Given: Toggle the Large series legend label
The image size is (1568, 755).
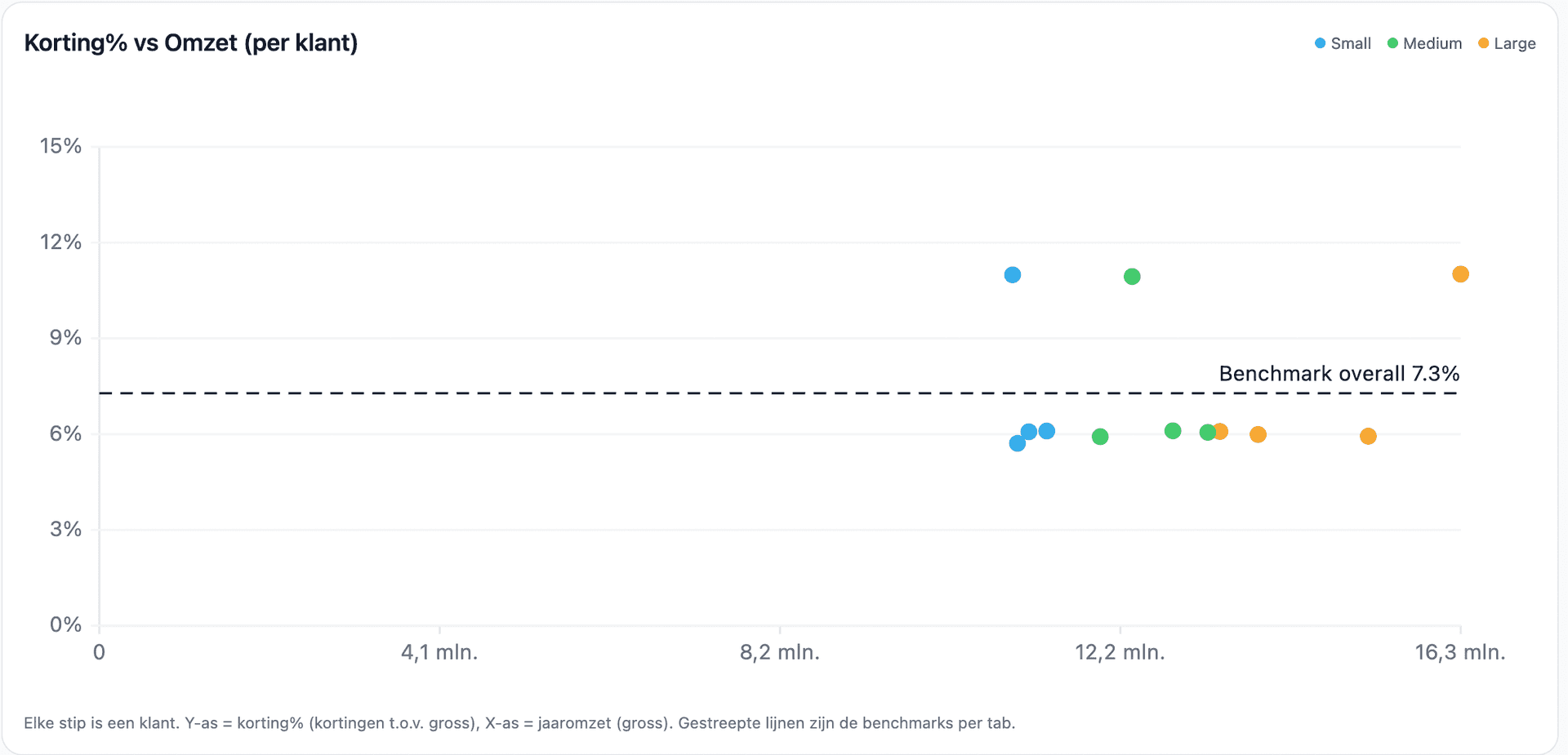Looking at the screenshot, I should pos(1514,43).
